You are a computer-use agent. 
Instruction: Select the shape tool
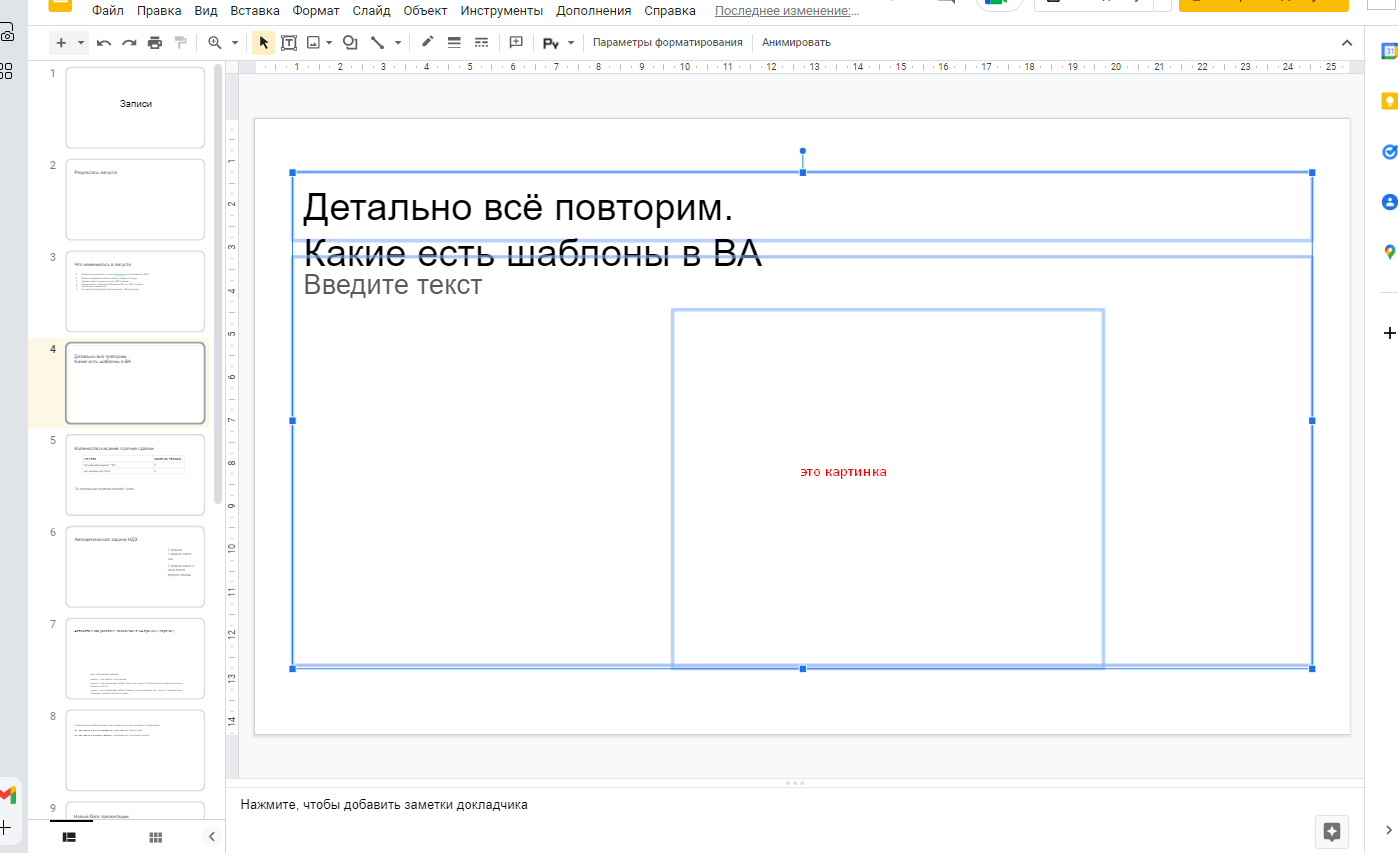pyautogui.click(x=350, y=43)
